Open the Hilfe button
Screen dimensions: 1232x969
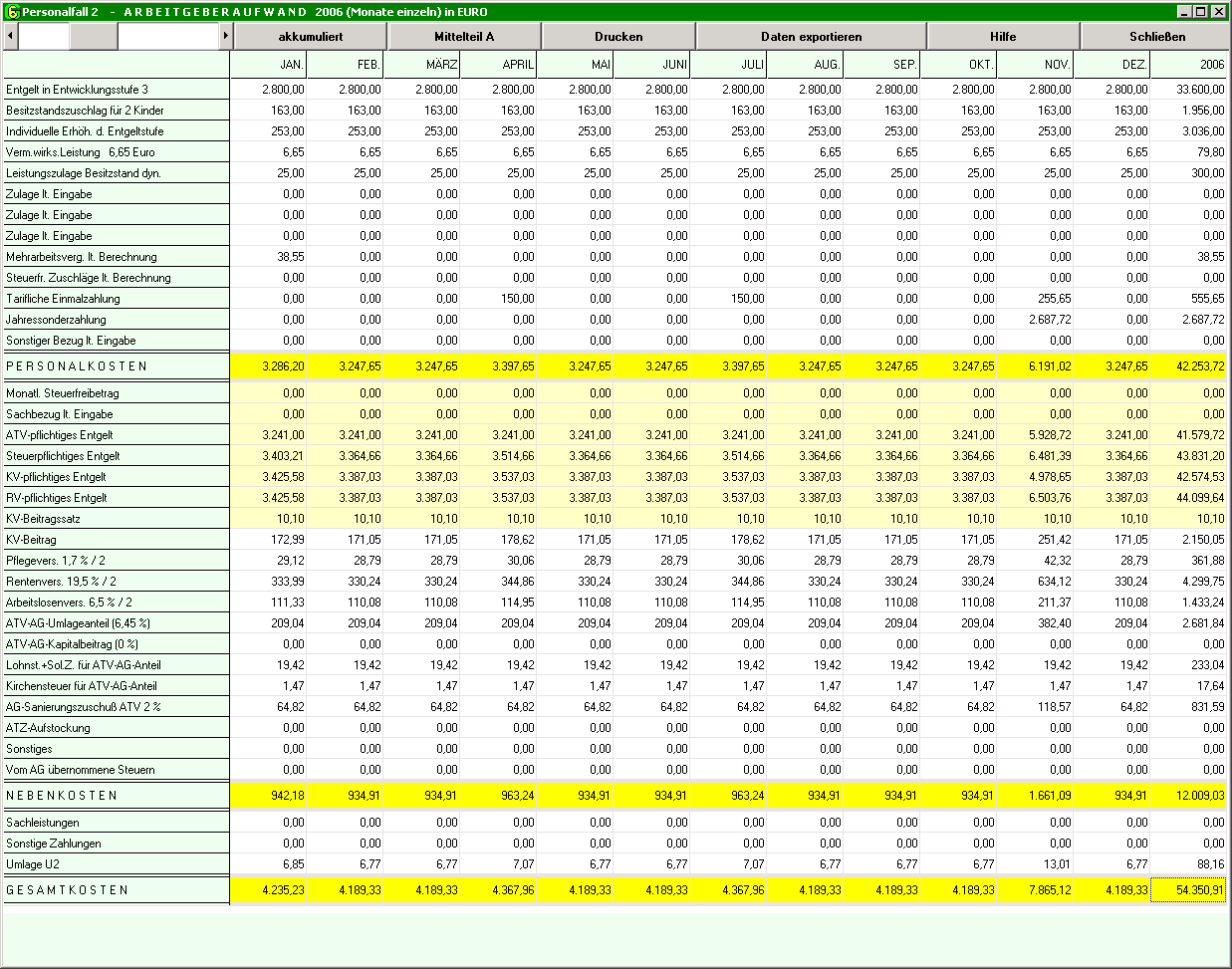click(x=1003, y=37)
